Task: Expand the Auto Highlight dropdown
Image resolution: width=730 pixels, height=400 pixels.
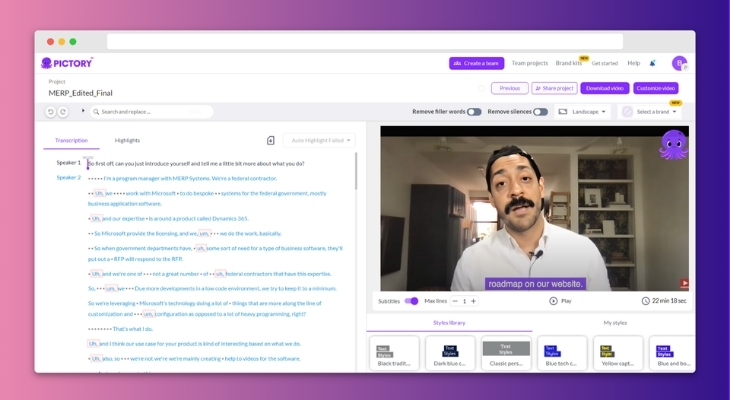Action: click(x=319, y=141)
